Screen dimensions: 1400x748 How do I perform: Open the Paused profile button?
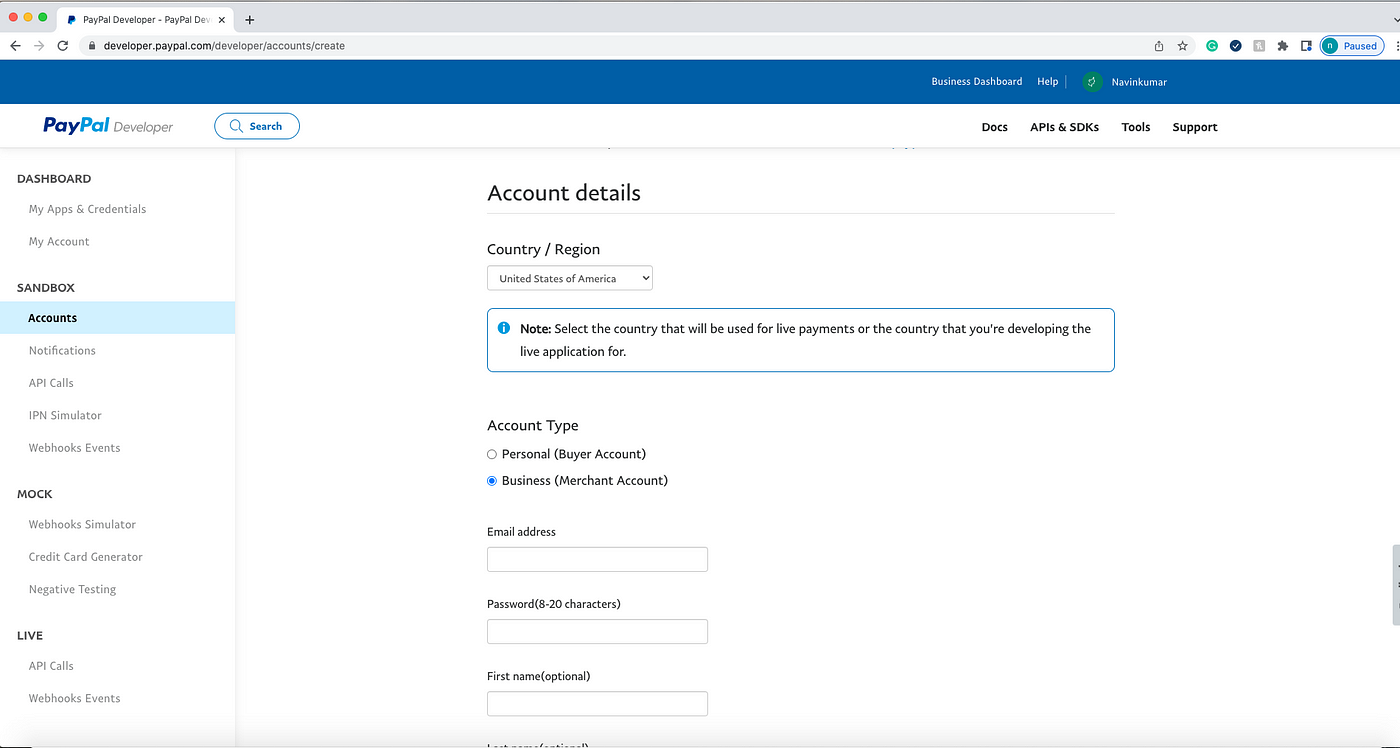pyautogui.click(x=1352, y=46)
